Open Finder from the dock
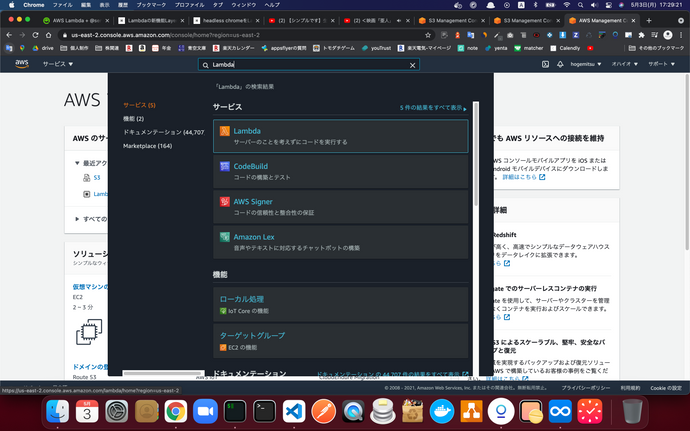Screen dimensions: 690x431 click(x=58, y=412)
